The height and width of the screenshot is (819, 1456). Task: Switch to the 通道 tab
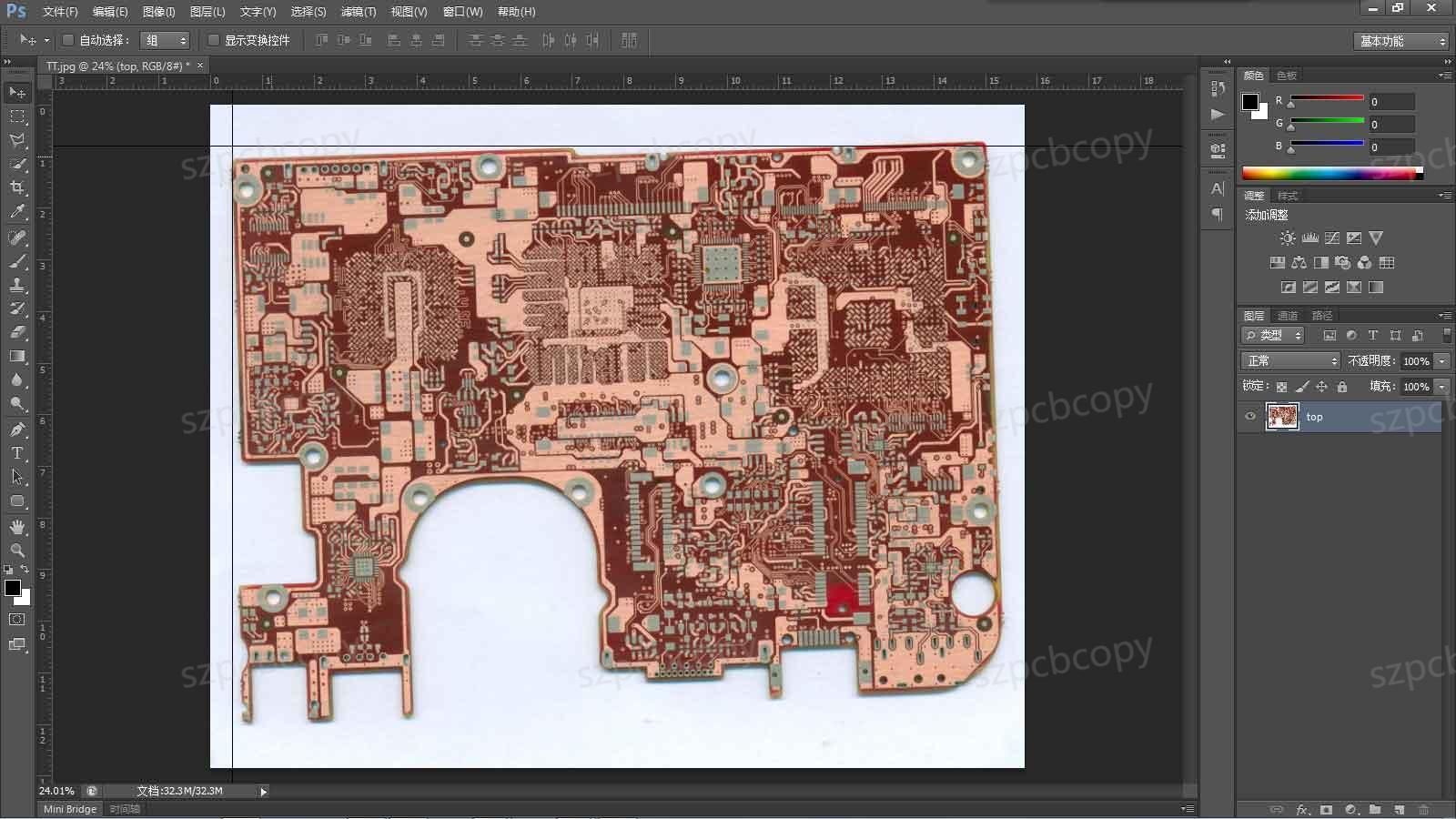[1288, 316]
